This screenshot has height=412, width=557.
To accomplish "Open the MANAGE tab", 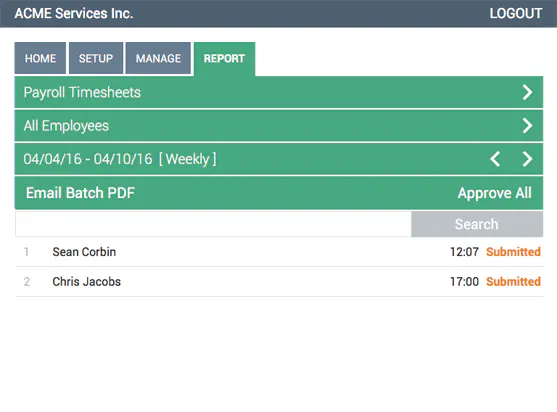I will tap(158, 58).
